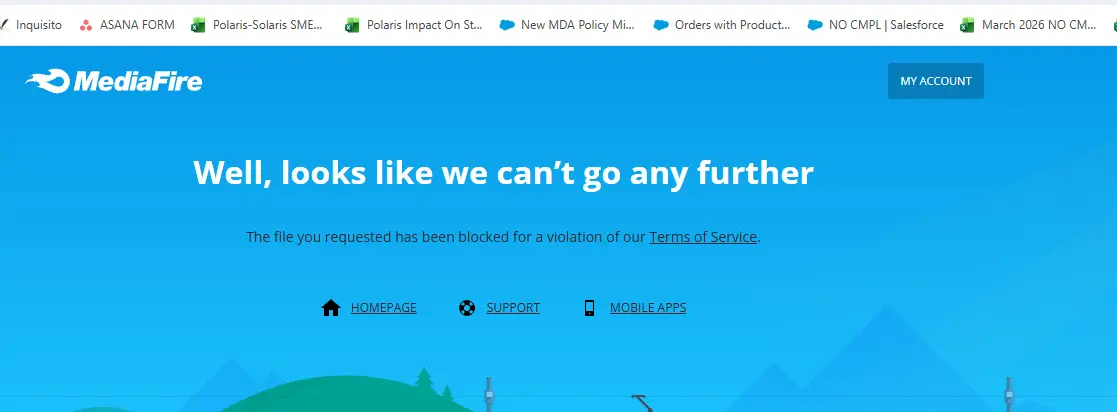Click the MediaFire logo
This screenshot has height=412, width=1117.
tap(114, 82)
